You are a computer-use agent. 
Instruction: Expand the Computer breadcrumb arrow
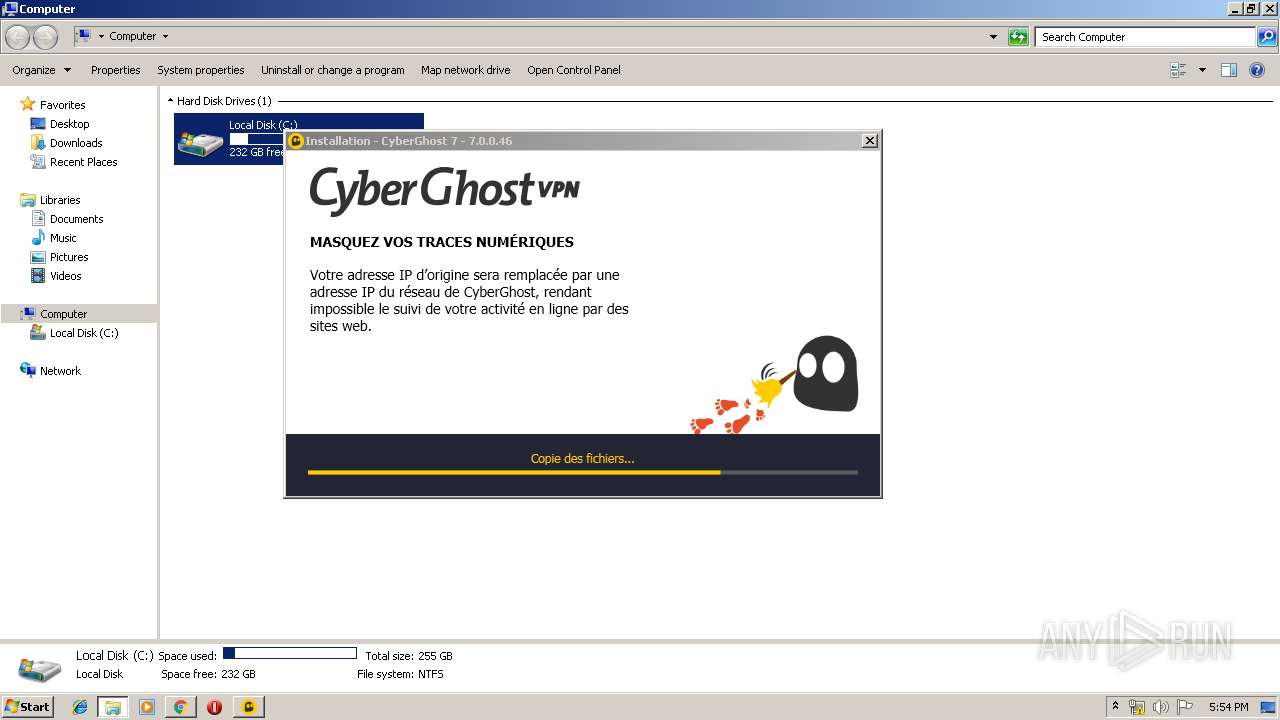point(165,37)
